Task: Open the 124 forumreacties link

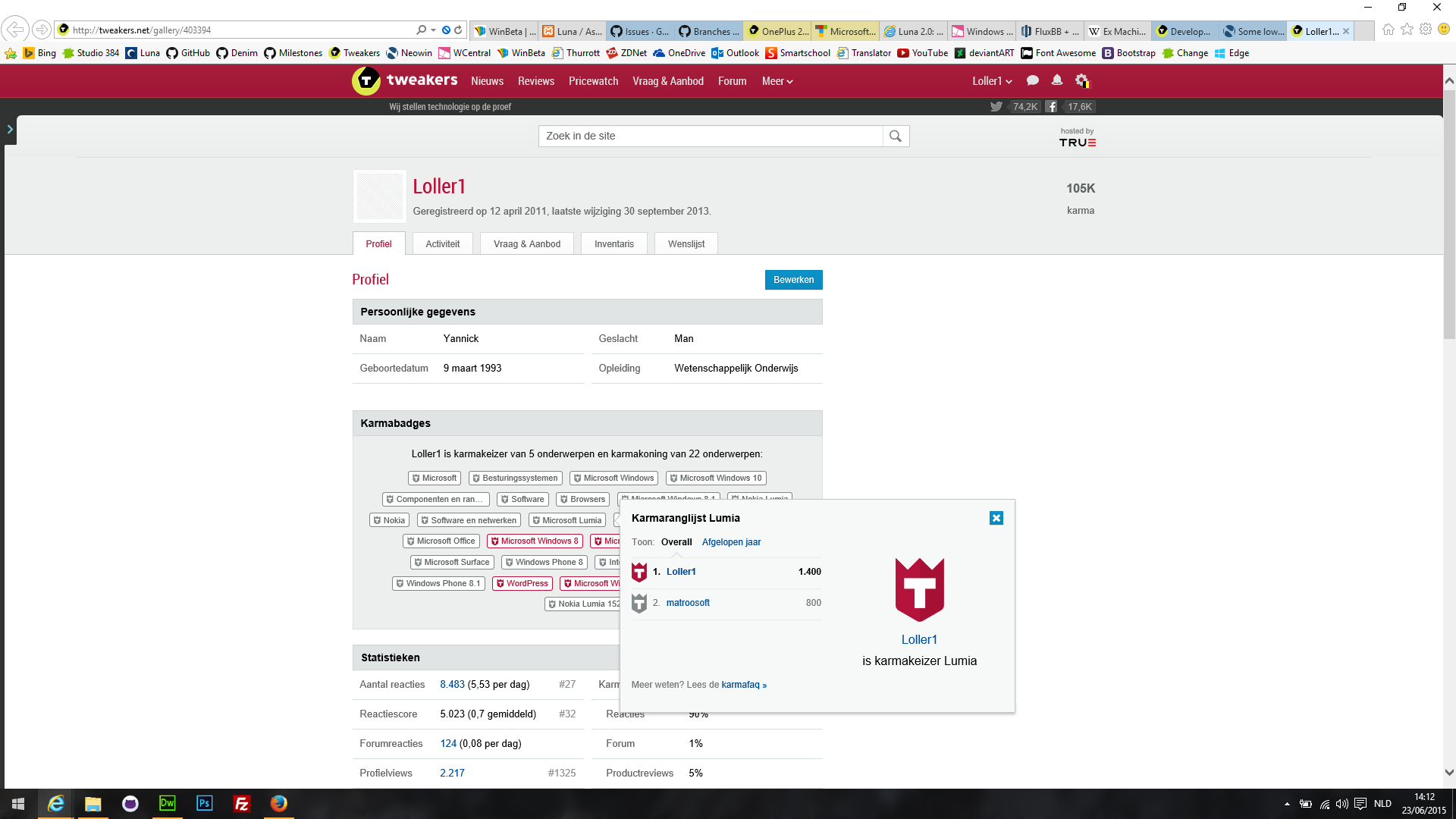Action: tap(448, 744)
